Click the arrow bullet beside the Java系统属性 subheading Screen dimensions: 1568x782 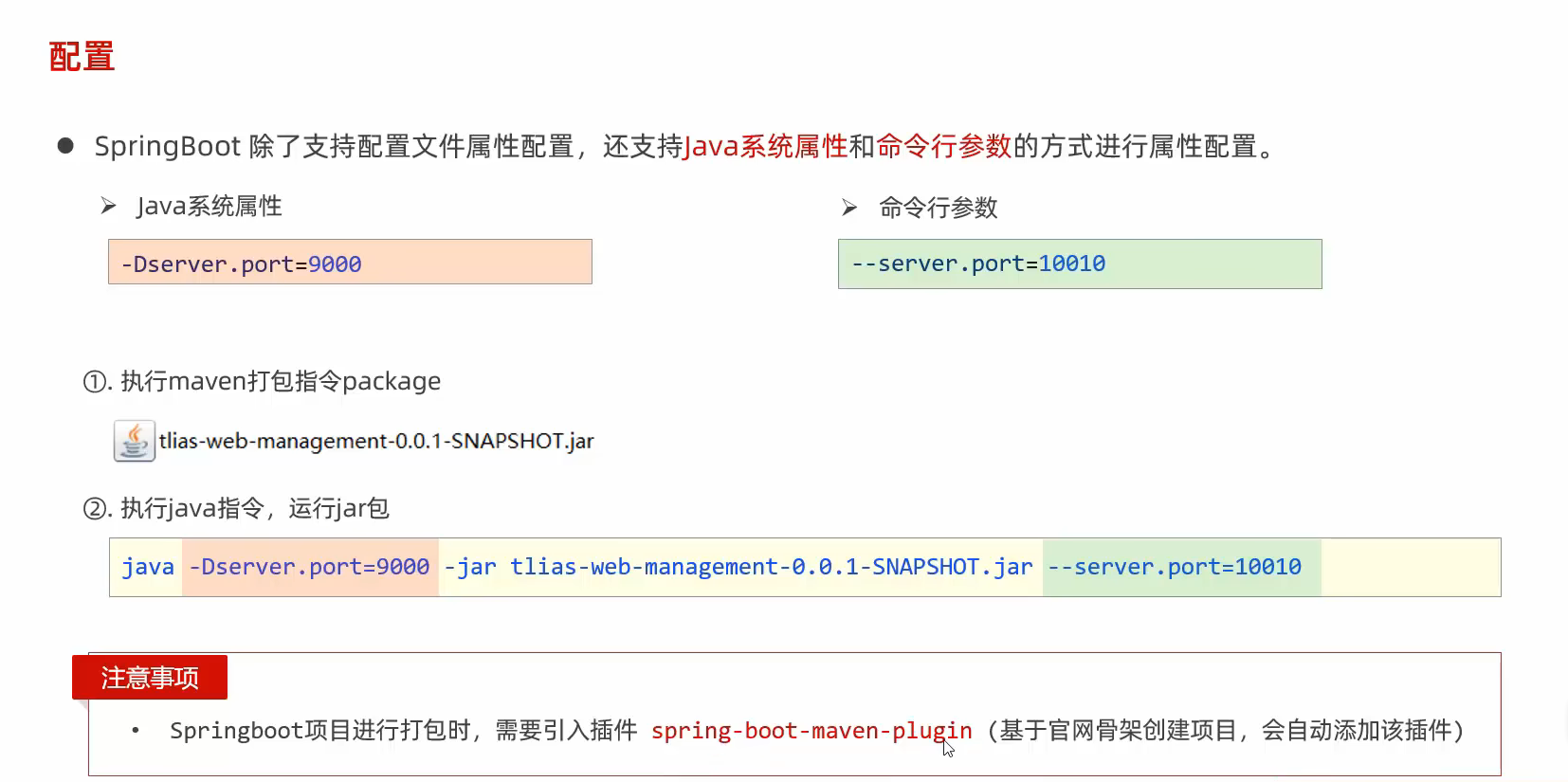pyautogui.click(x=108, y=206)
